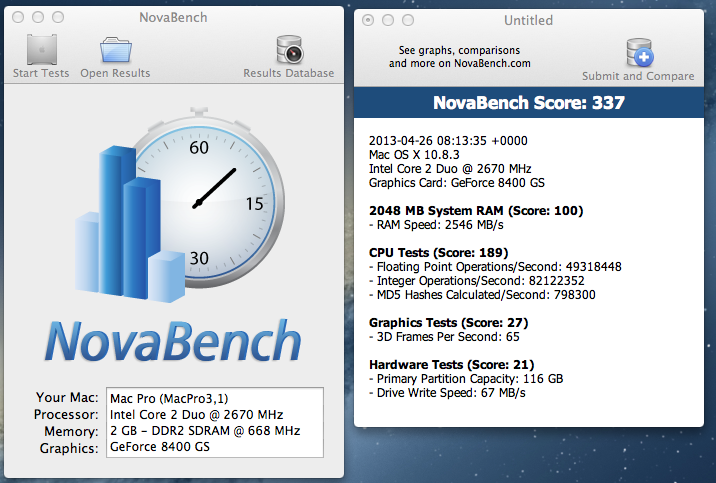716x483 pixels.
Task: Select Primary Partition Capacity: 116 GB line
Action: tap(466, 379)
